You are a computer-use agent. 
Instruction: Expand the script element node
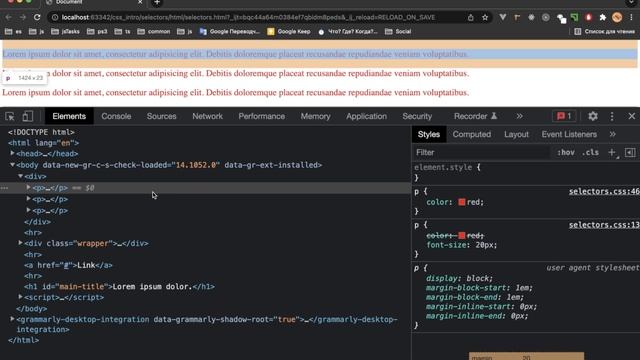pyautogui.click(x=20, y=297)
